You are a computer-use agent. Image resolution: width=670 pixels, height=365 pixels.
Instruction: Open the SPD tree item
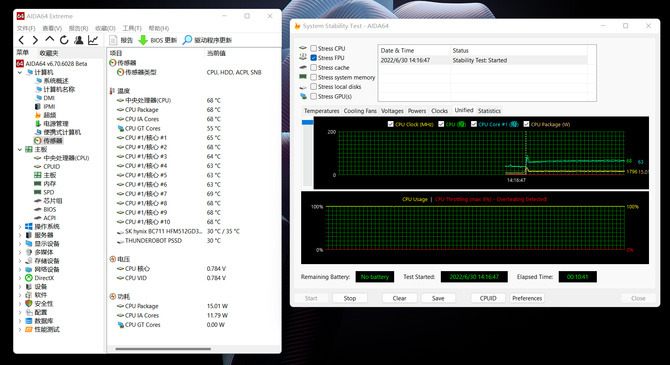[x=44, y=192]
